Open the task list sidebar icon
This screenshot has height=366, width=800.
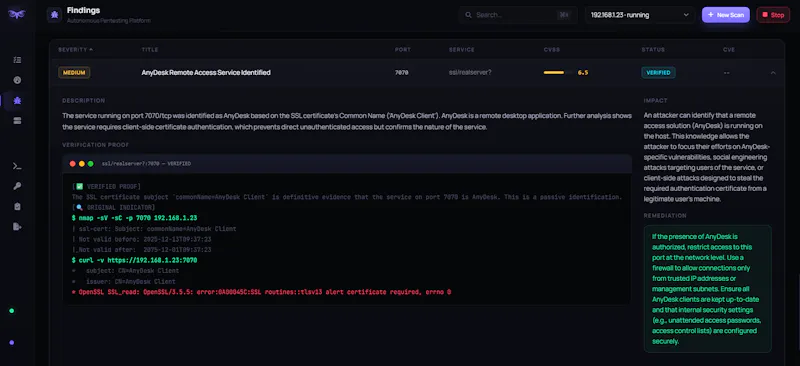17,60
